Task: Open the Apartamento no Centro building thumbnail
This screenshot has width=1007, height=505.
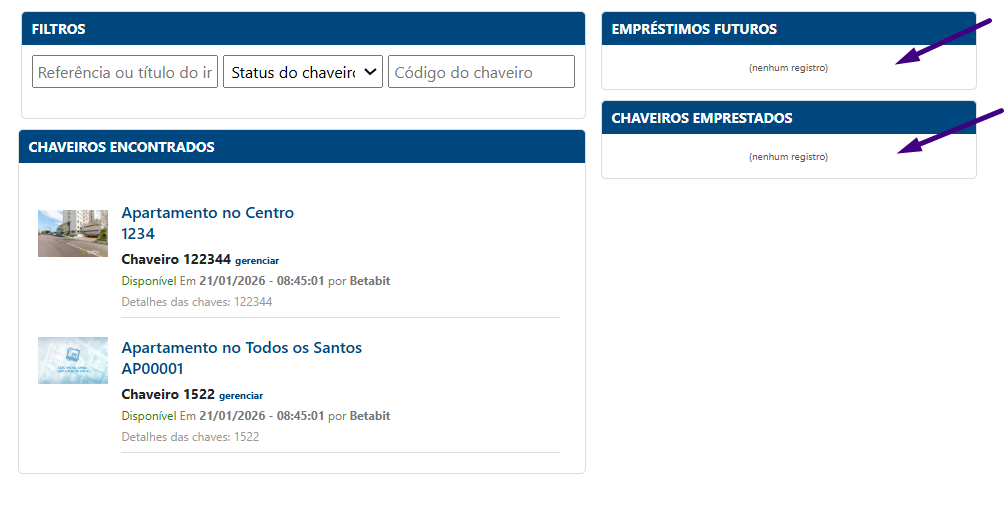Action: (73, 233)
